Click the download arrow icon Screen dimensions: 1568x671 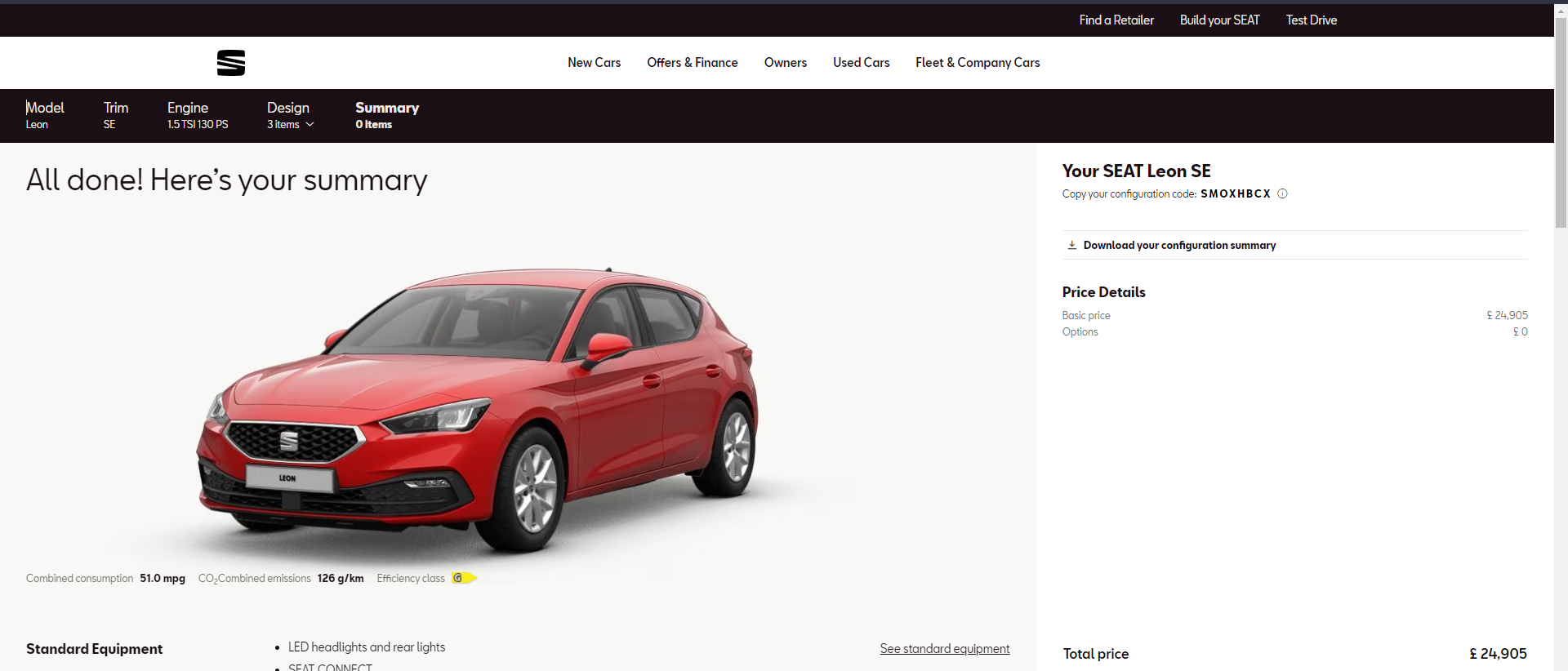coord(1071,245)
